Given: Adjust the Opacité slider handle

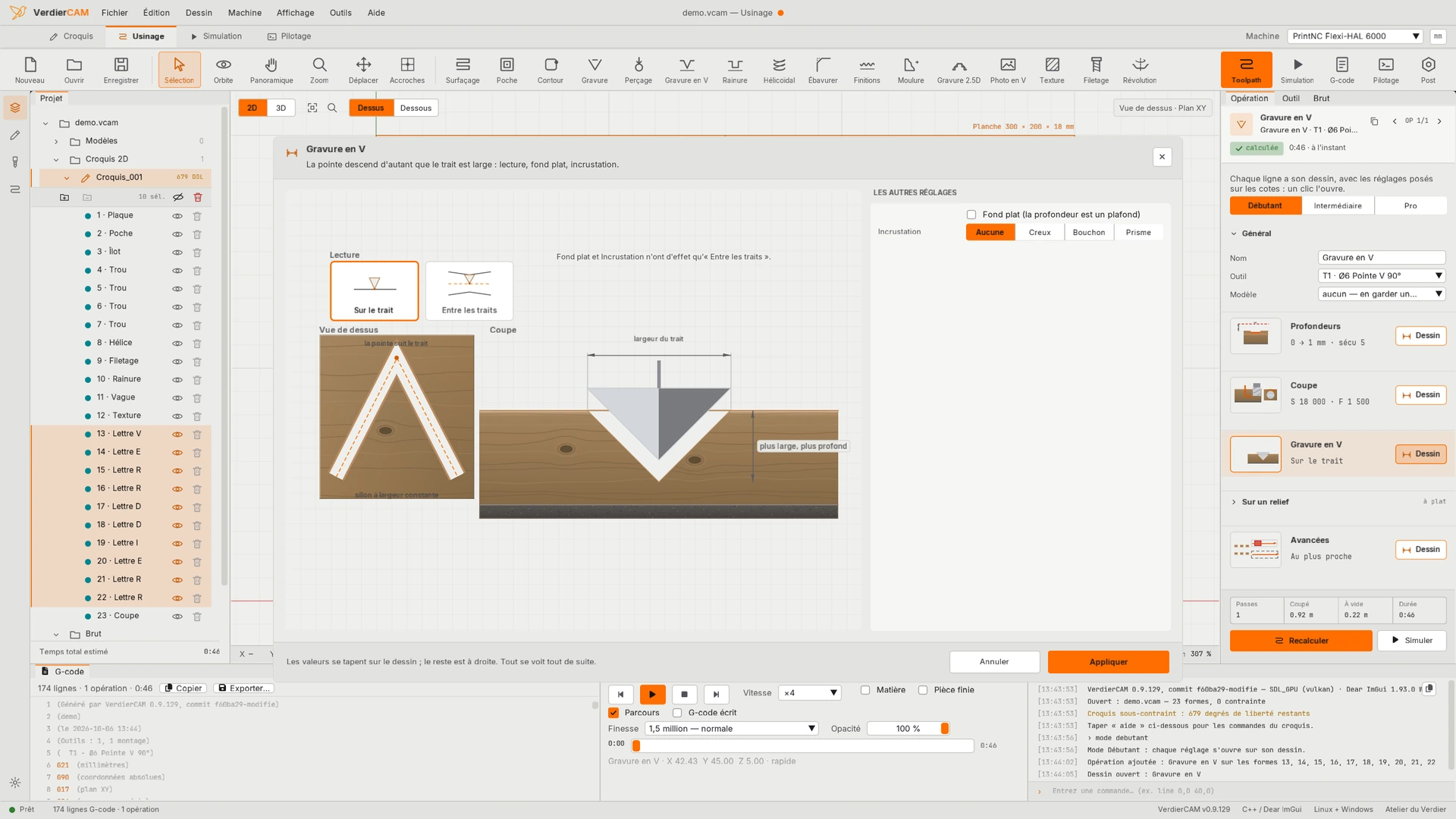Looking at the screenshot, I should [x=944, y=729].
